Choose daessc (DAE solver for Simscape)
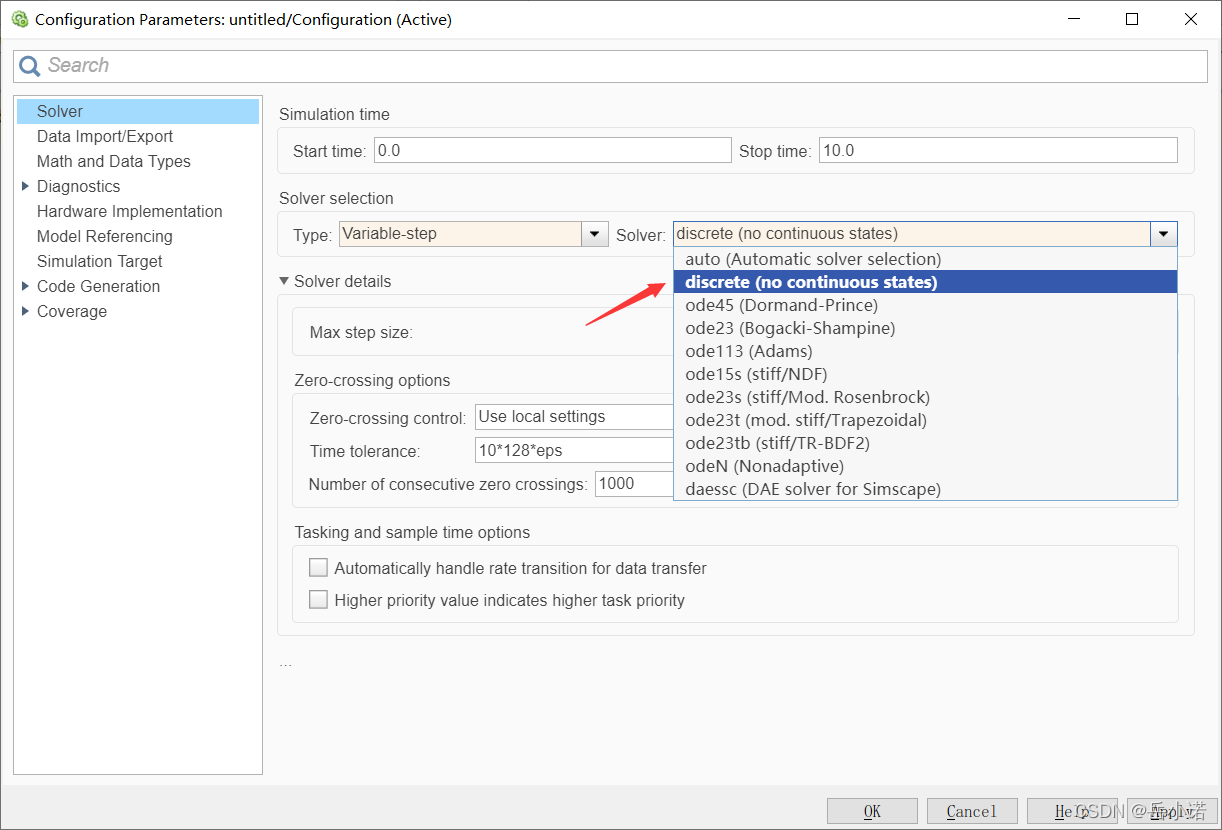The image size is (1222, 830). tap(925, 489)
